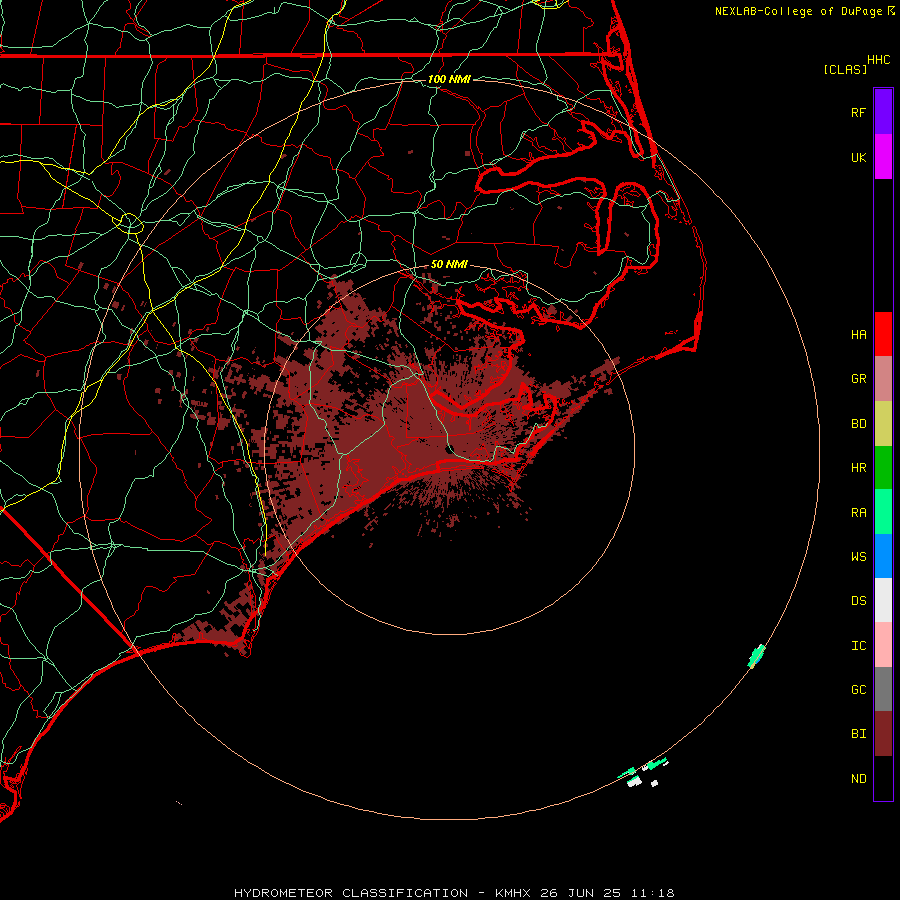Click the white dry snow echo offshore
The height and width of the screenshot is (900, 900).
coord(634,781)
